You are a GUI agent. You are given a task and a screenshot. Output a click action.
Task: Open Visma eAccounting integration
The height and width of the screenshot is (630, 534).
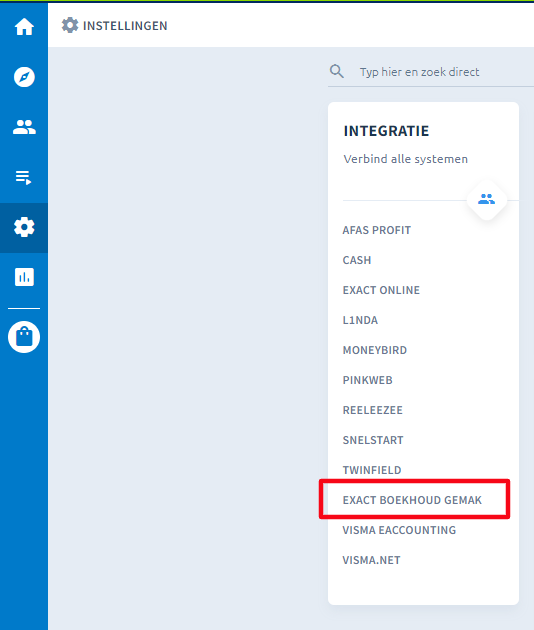tap(399, 530)
